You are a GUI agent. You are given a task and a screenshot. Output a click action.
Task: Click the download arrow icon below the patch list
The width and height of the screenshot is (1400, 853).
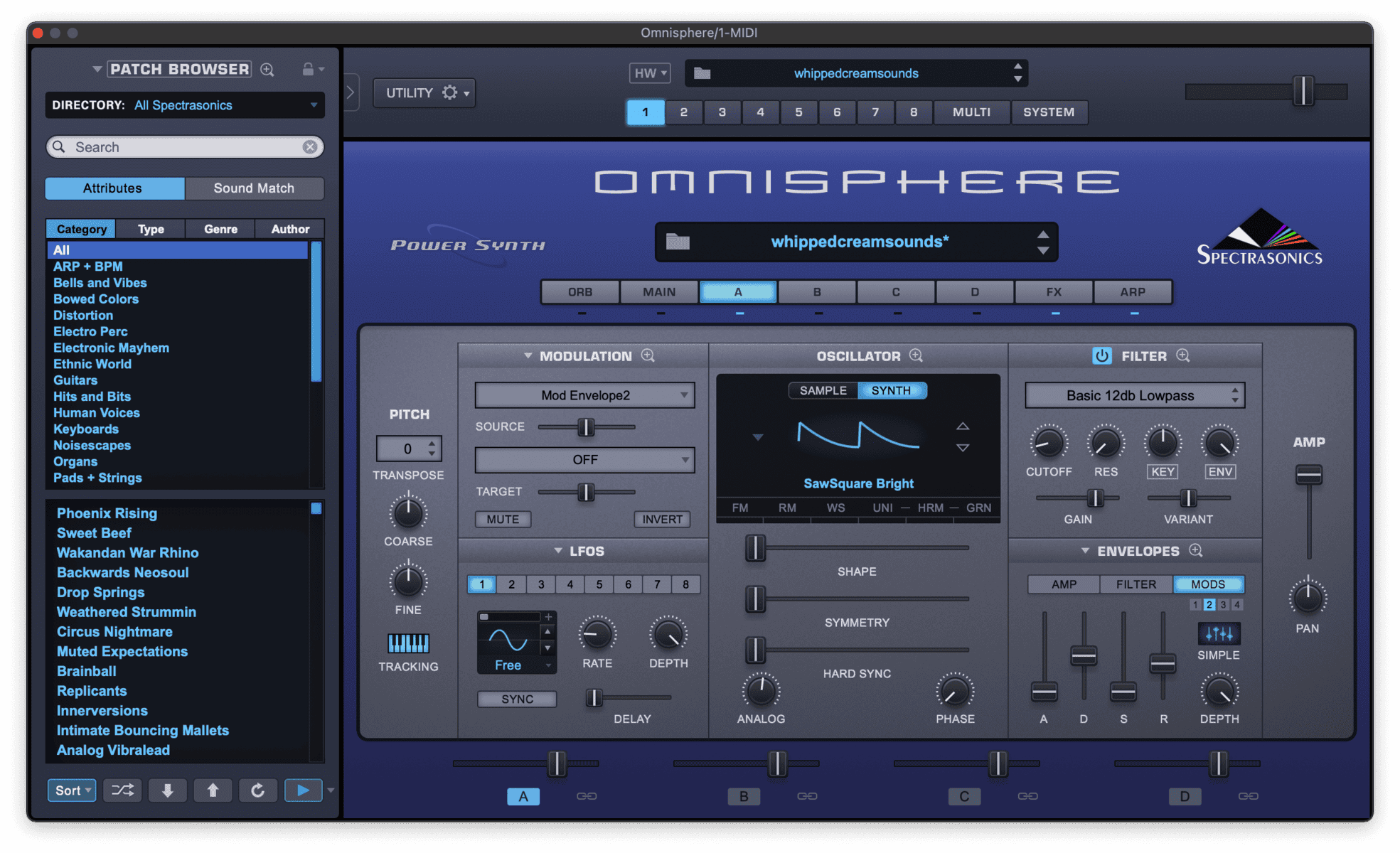[x=167, y=790]
